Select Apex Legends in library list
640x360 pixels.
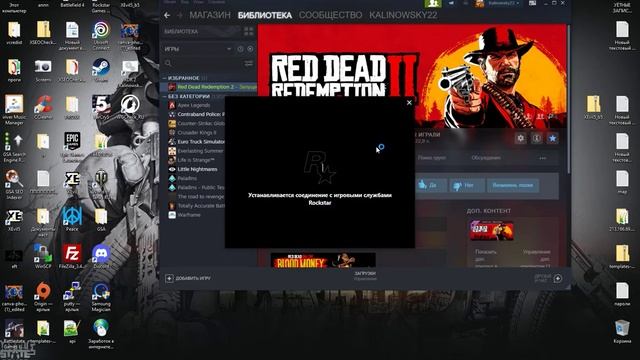click(x=194, y=105)
